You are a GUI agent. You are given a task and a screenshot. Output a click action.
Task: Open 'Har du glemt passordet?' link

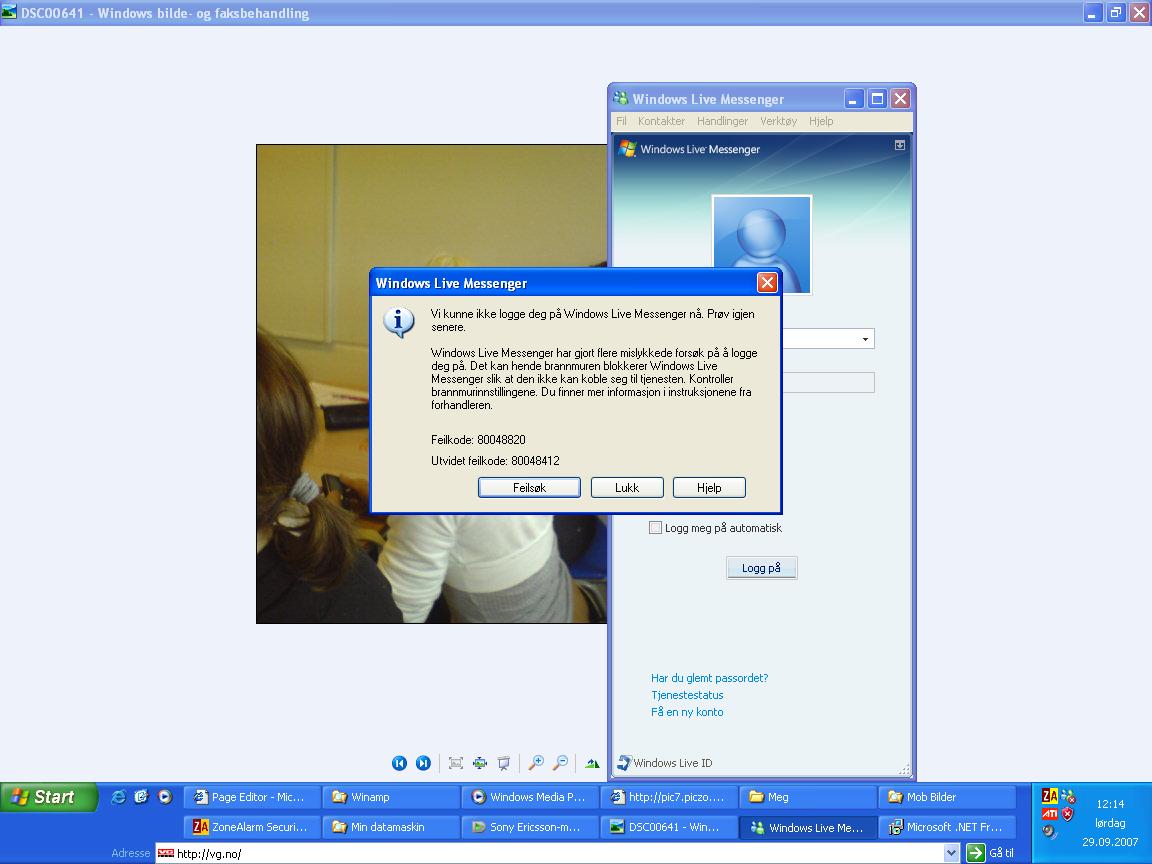[x=710, y=678]
